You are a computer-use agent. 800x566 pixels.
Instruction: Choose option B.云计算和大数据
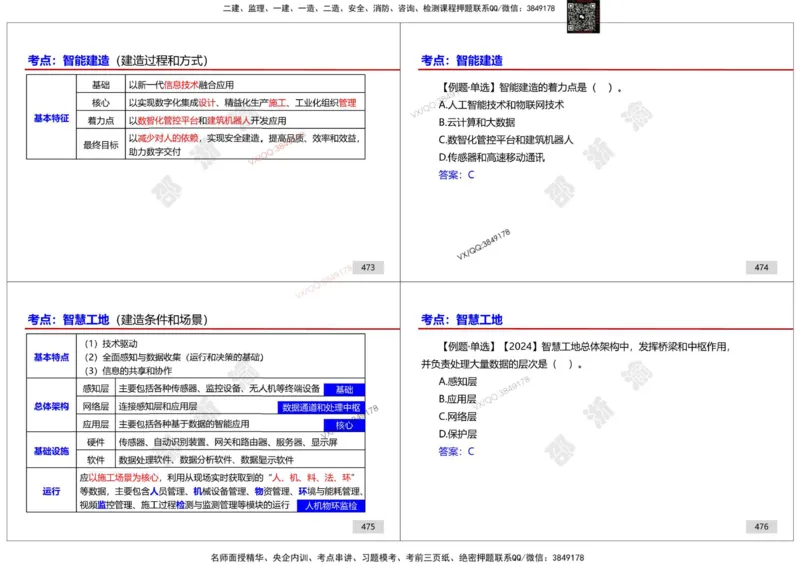pyautogui.click(x=477, y=122)
